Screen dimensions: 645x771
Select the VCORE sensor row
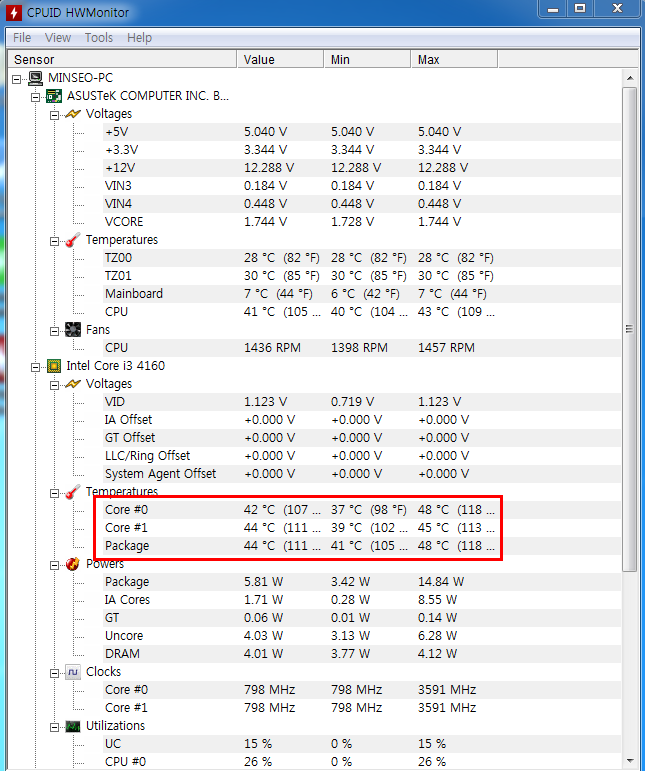coord(362,222)
